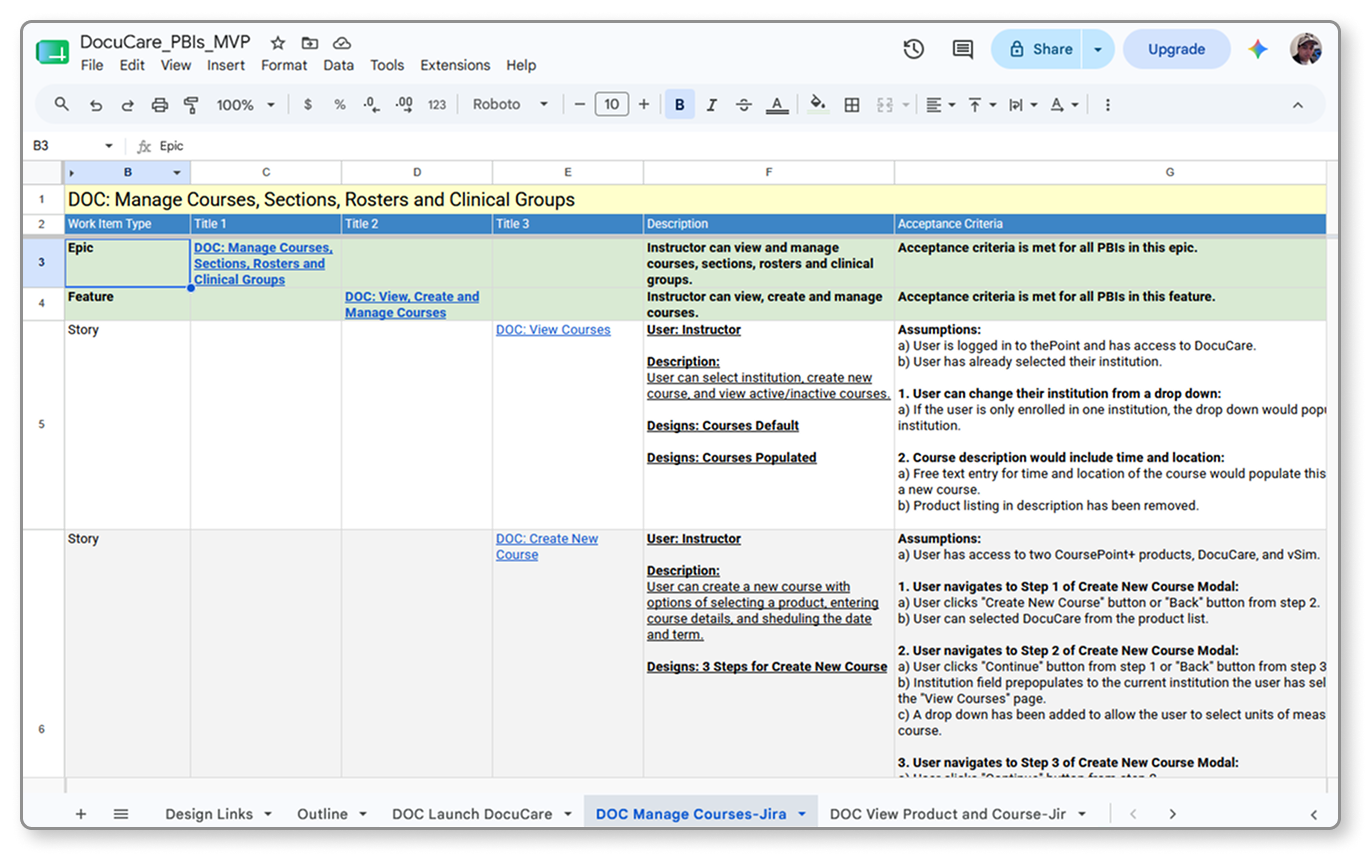Open the View menu
Viewport: 1367px width, 856px height.
coord(176,65)
